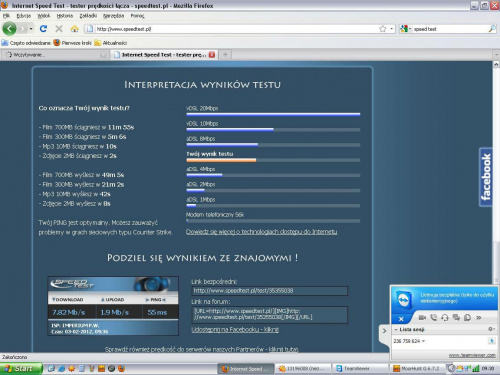
Task: Open link about internet access technologies
Action: [261, 232]
